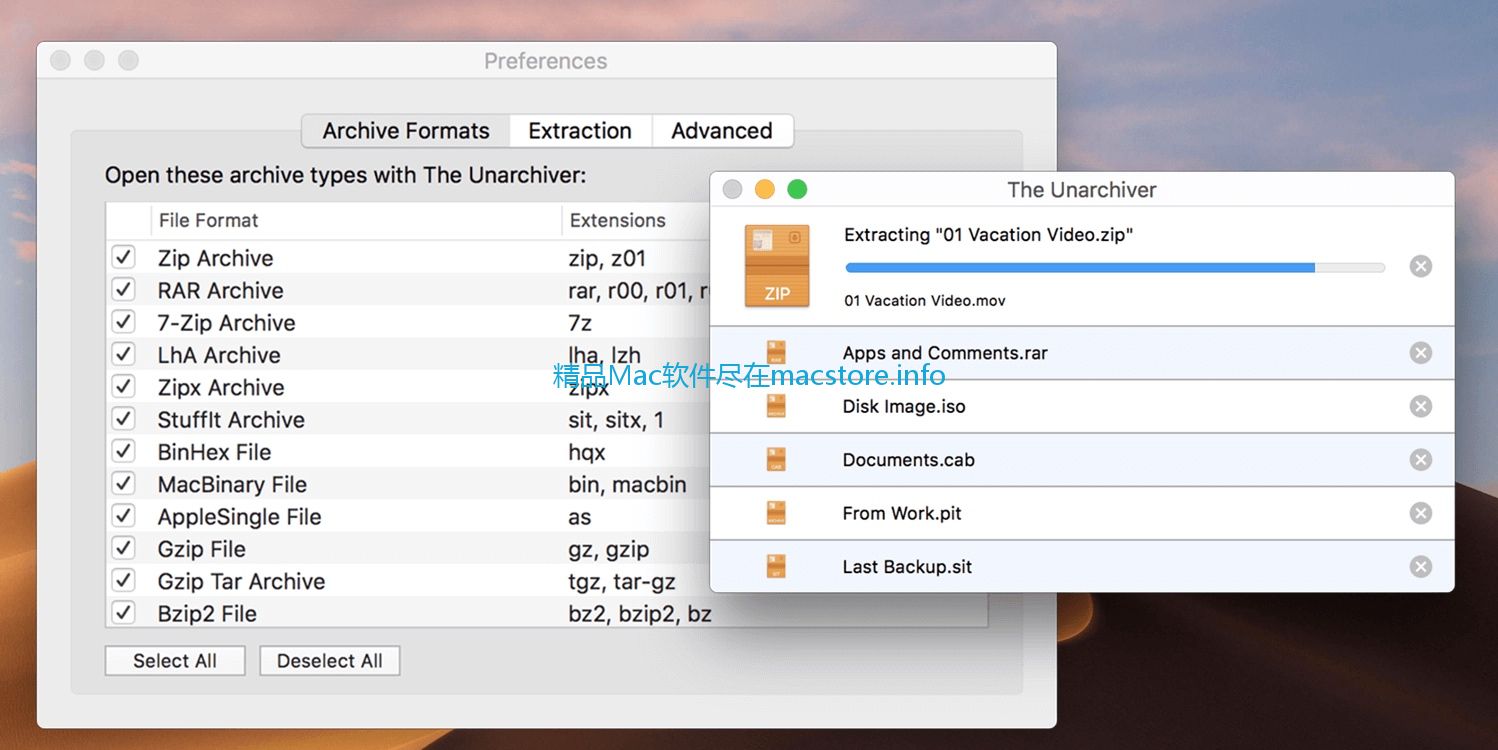Select the MacBinary File row text

coord(232,484)
